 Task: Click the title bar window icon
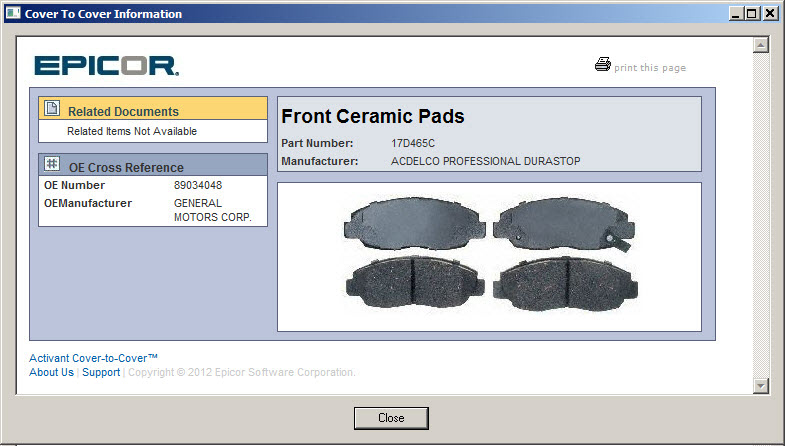pos(12,14)
